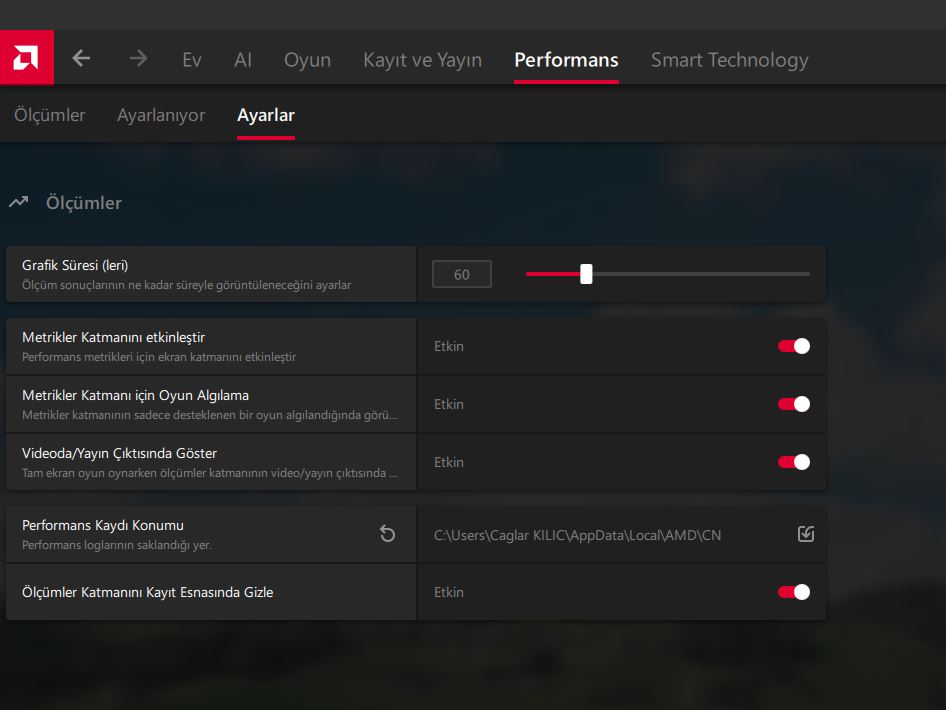
Task: Select the Performans tab
Action: pos(566,60)
